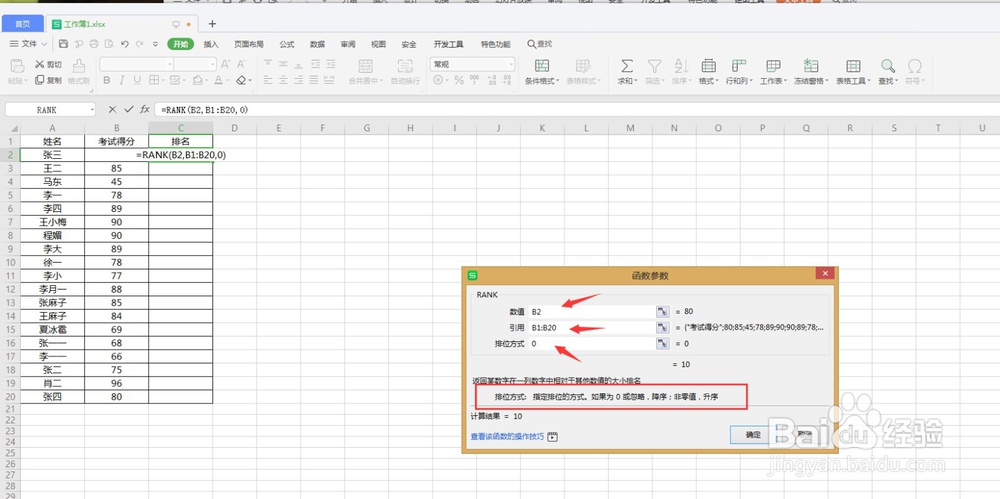1000x499 pixels.
Task: Increase font size with A+ icon
Action: point(226,64)
